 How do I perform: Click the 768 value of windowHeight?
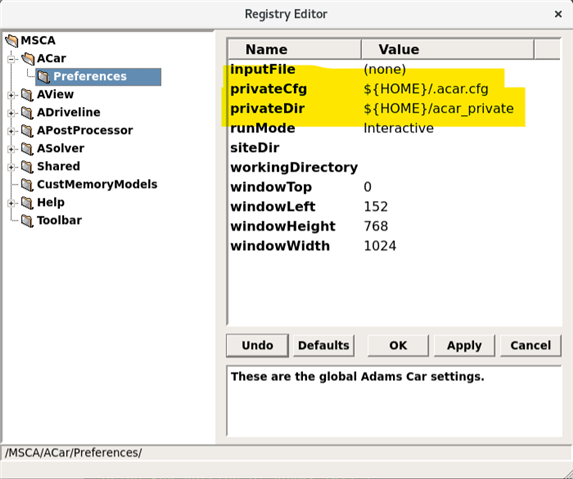pos(376,227)
